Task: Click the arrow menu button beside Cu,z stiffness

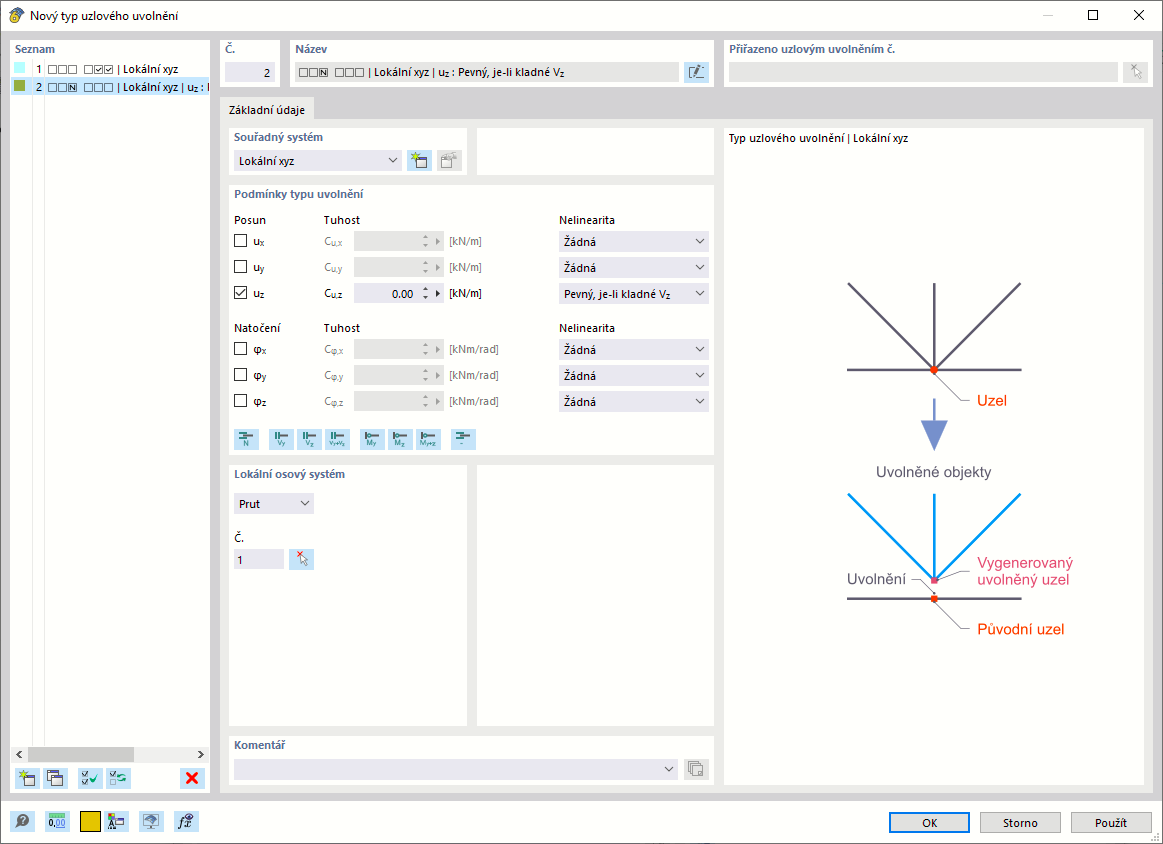Action: pyautogui.click(x=438, y=294)
